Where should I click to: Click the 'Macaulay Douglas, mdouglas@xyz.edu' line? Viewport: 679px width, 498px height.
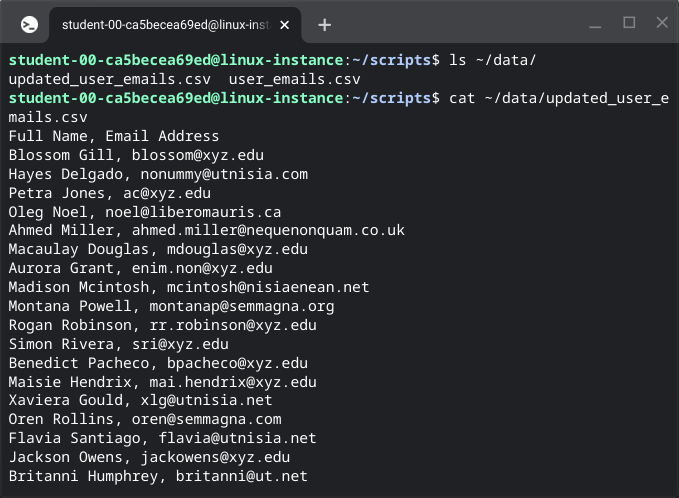[158, 249]
